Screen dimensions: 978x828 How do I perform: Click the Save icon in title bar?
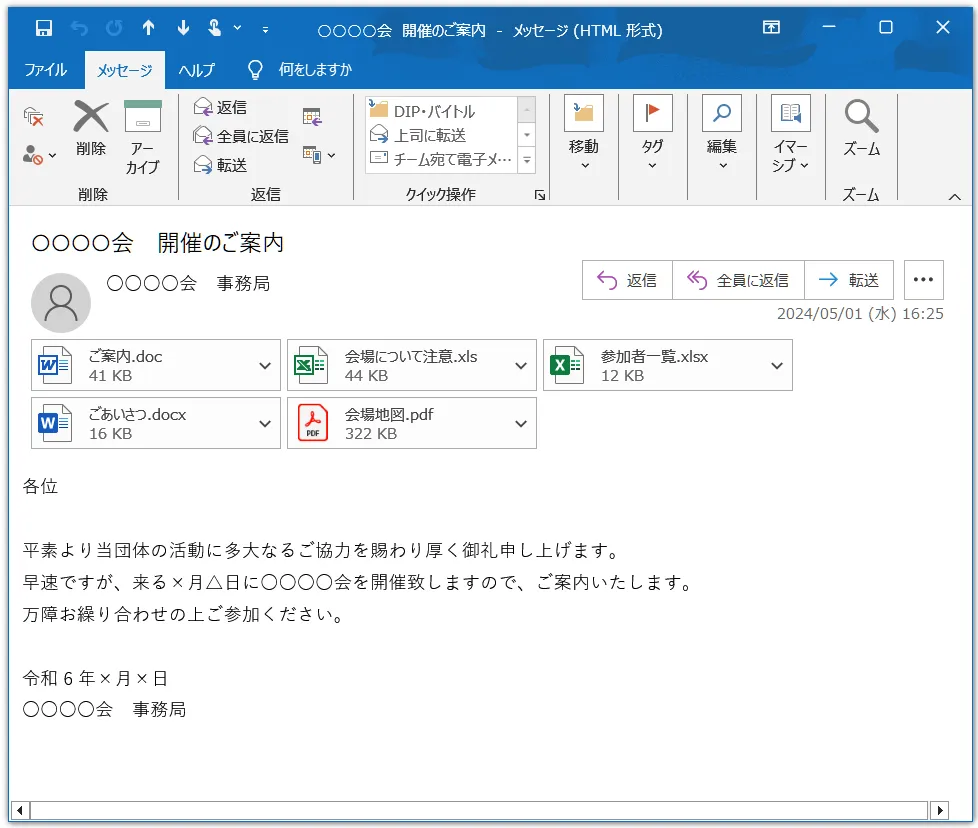click(43, 28)
